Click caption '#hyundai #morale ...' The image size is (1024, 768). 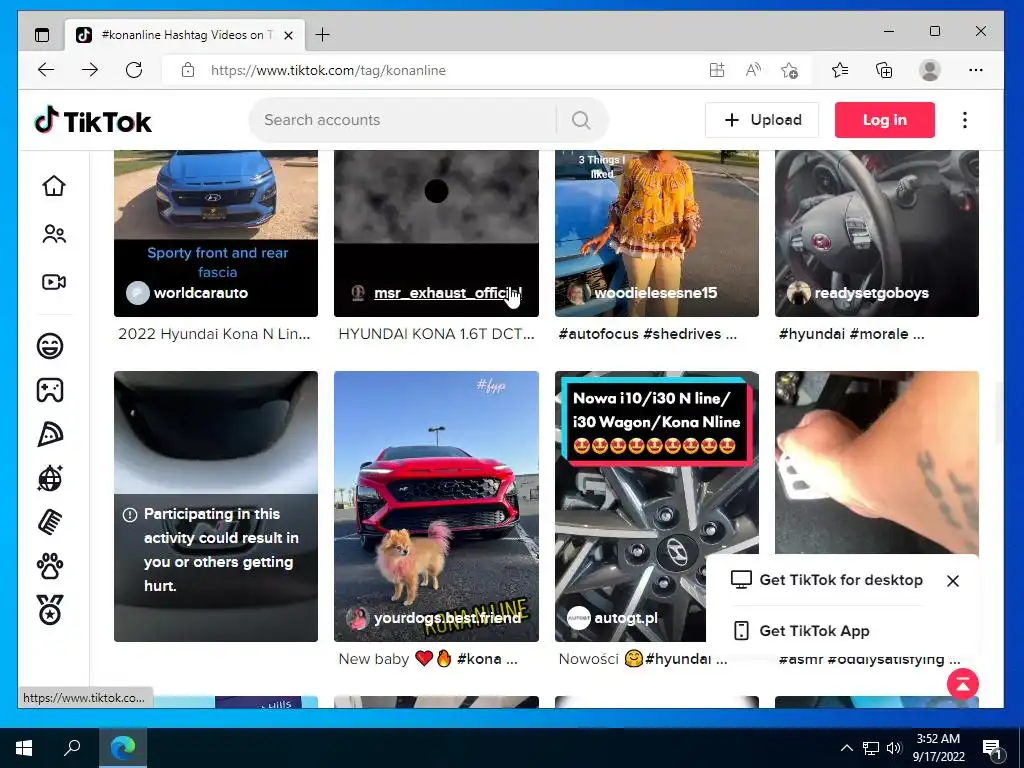tap(852, 334)
